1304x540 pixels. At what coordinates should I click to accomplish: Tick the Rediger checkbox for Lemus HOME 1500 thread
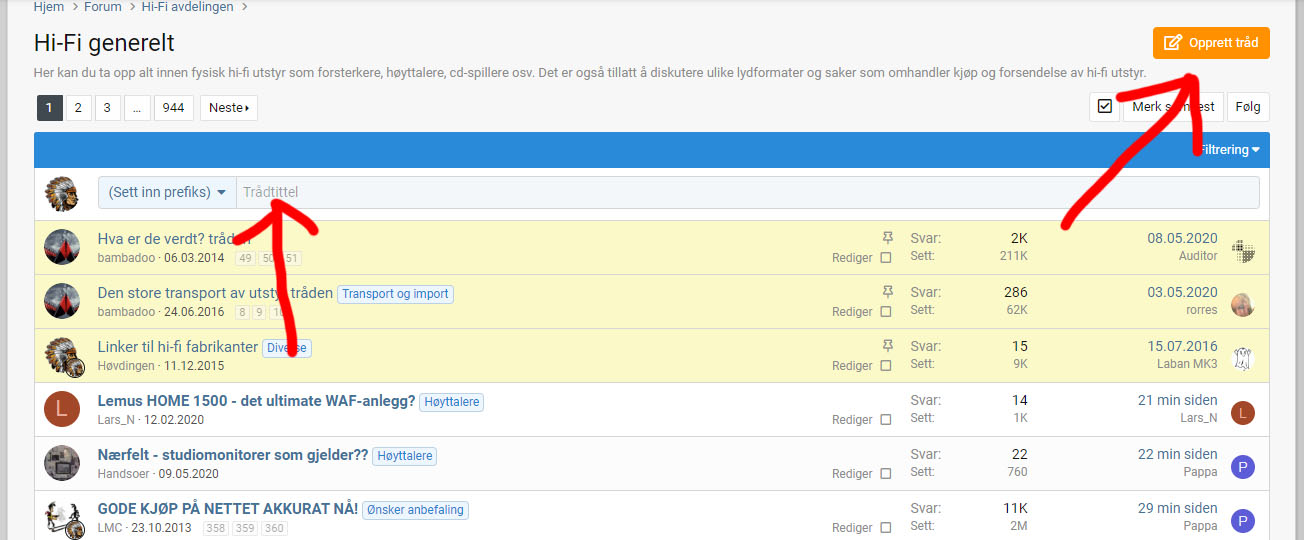pos(885,420)
